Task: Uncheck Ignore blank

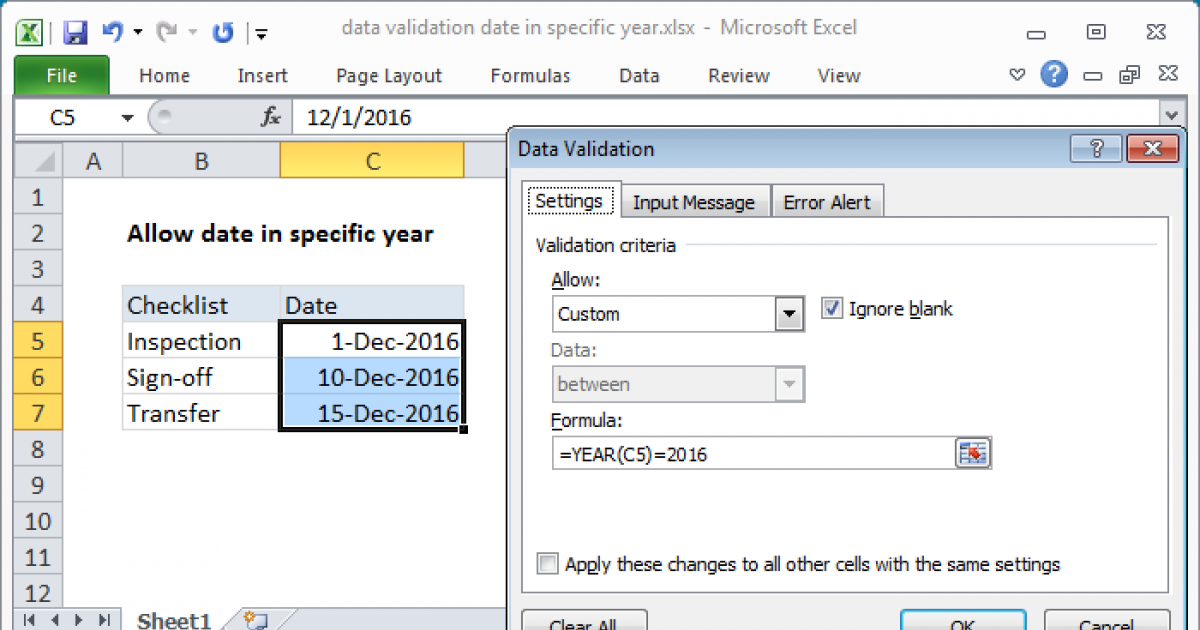Action: (x=833, y=309)
